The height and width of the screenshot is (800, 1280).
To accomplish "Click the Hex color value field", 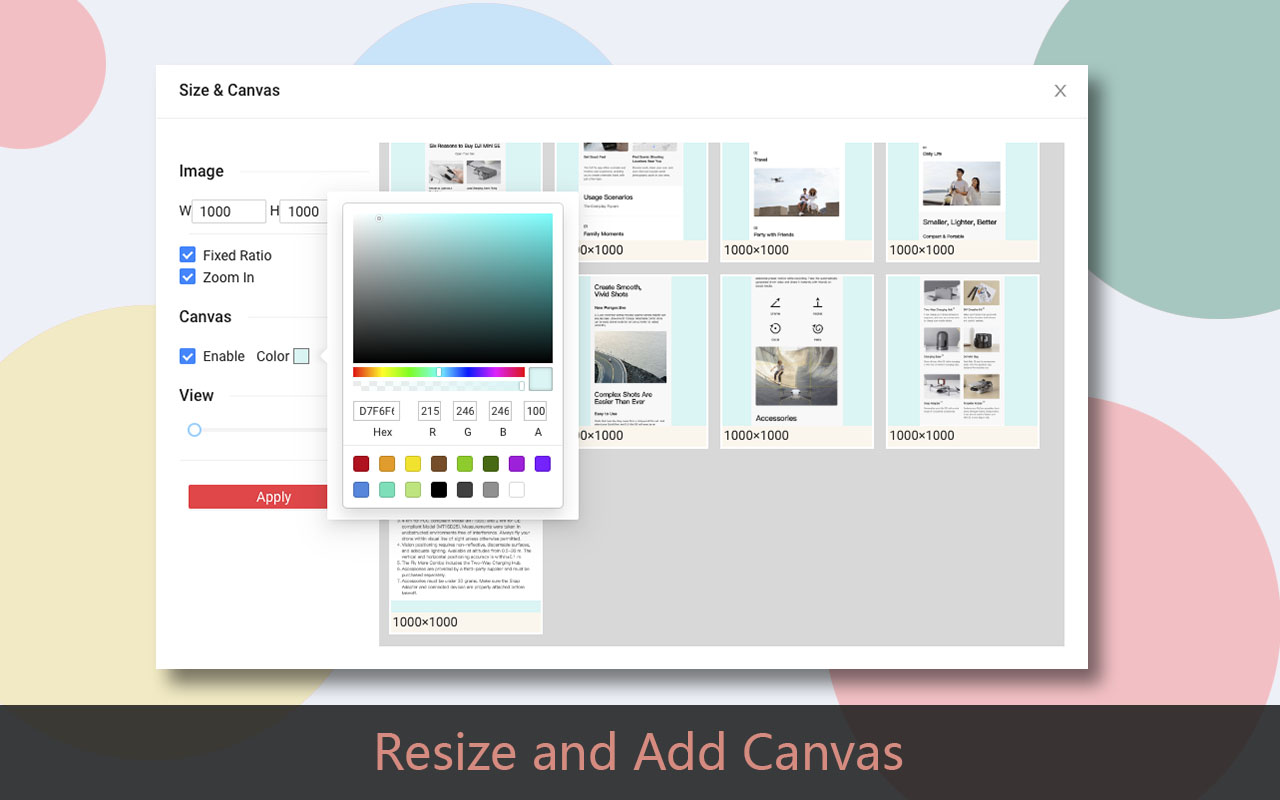I will (x=376, y=411).
